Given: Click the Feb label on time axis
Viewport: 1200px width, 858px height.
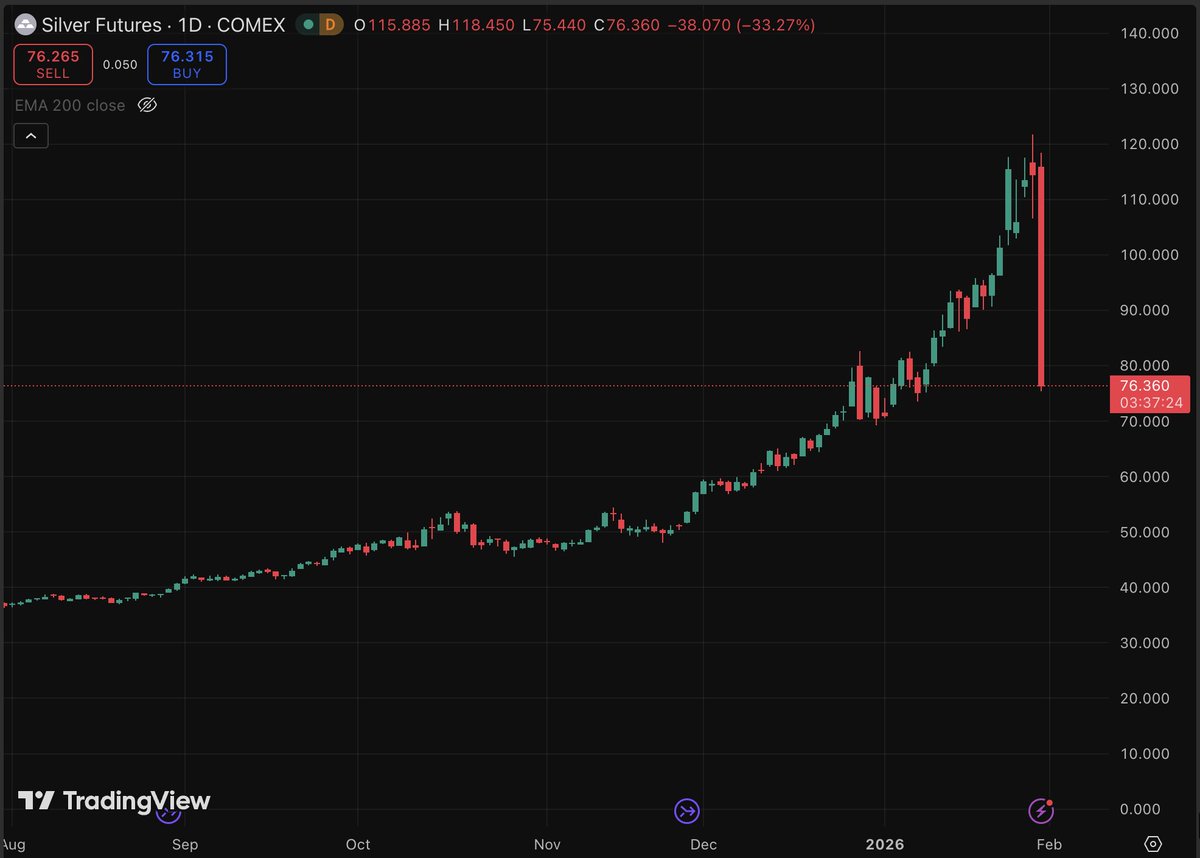Looking at the screenshot, I should pos(1049,844).
